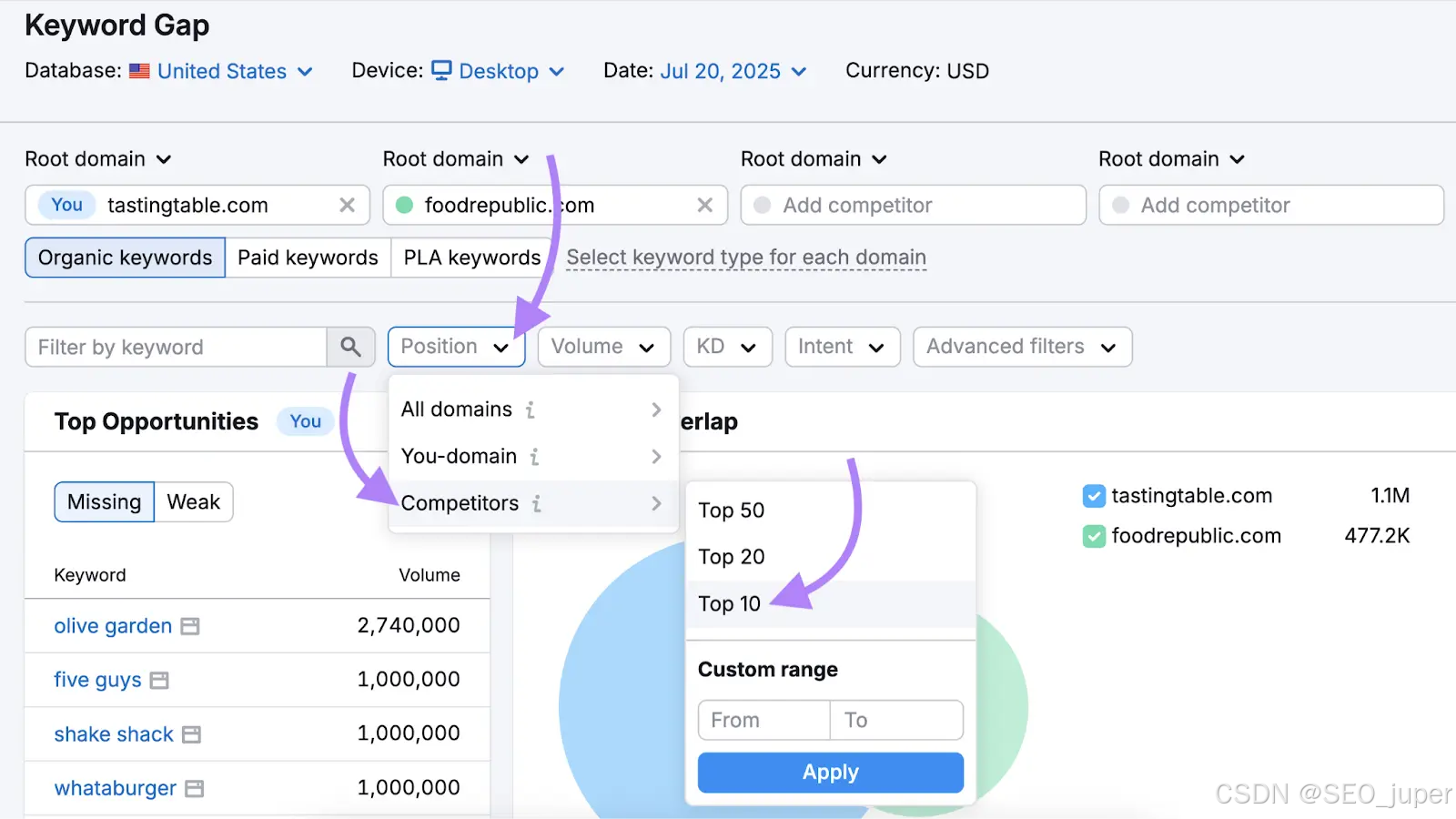The width and height of the screenshot is (1456, 819).
Task: Expand the All domains submenu
Action: coord(533,410)
